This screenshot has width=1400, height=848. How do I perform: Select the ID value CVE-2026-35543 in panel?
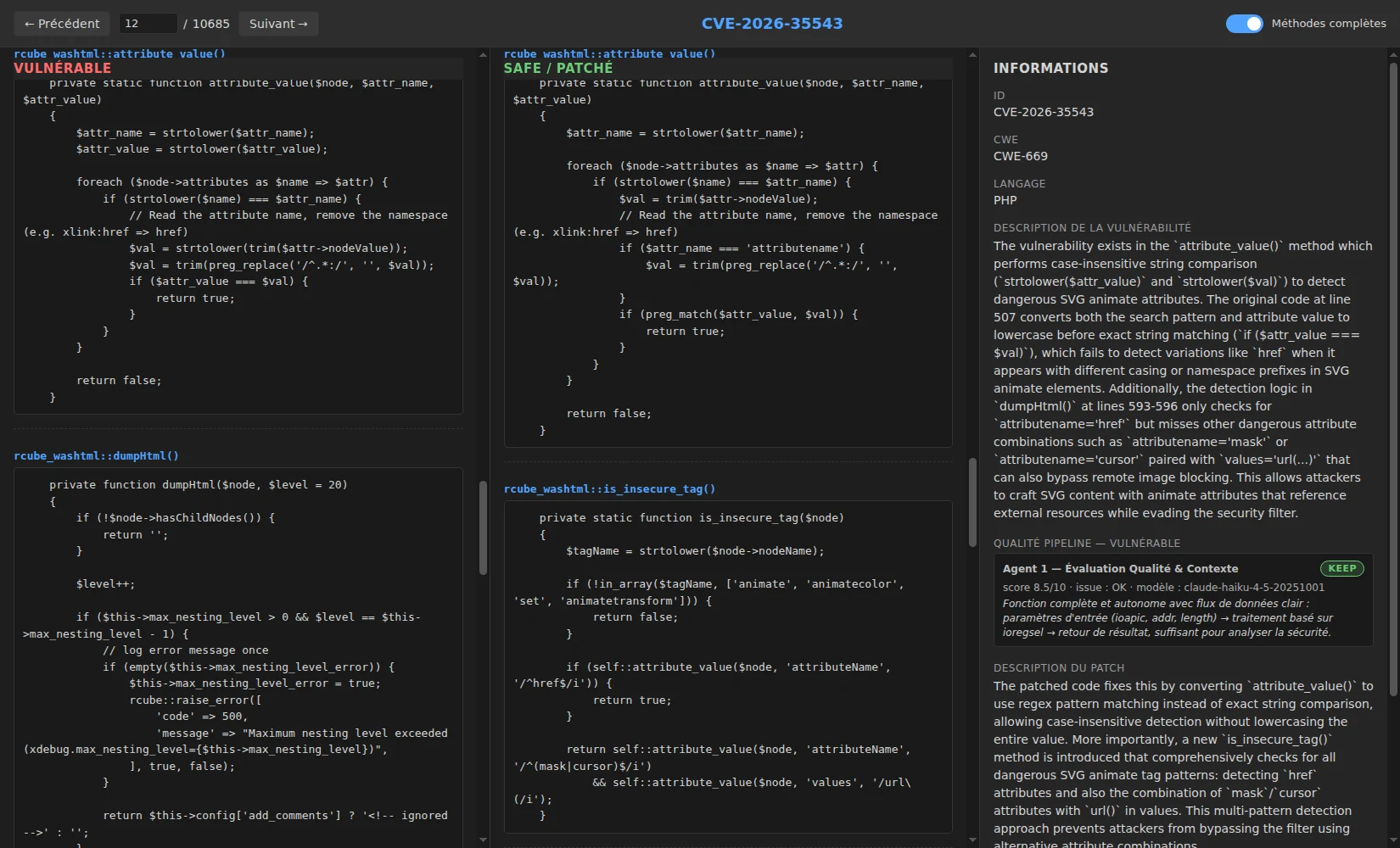pyautogui.click(x=1044, y=112)
